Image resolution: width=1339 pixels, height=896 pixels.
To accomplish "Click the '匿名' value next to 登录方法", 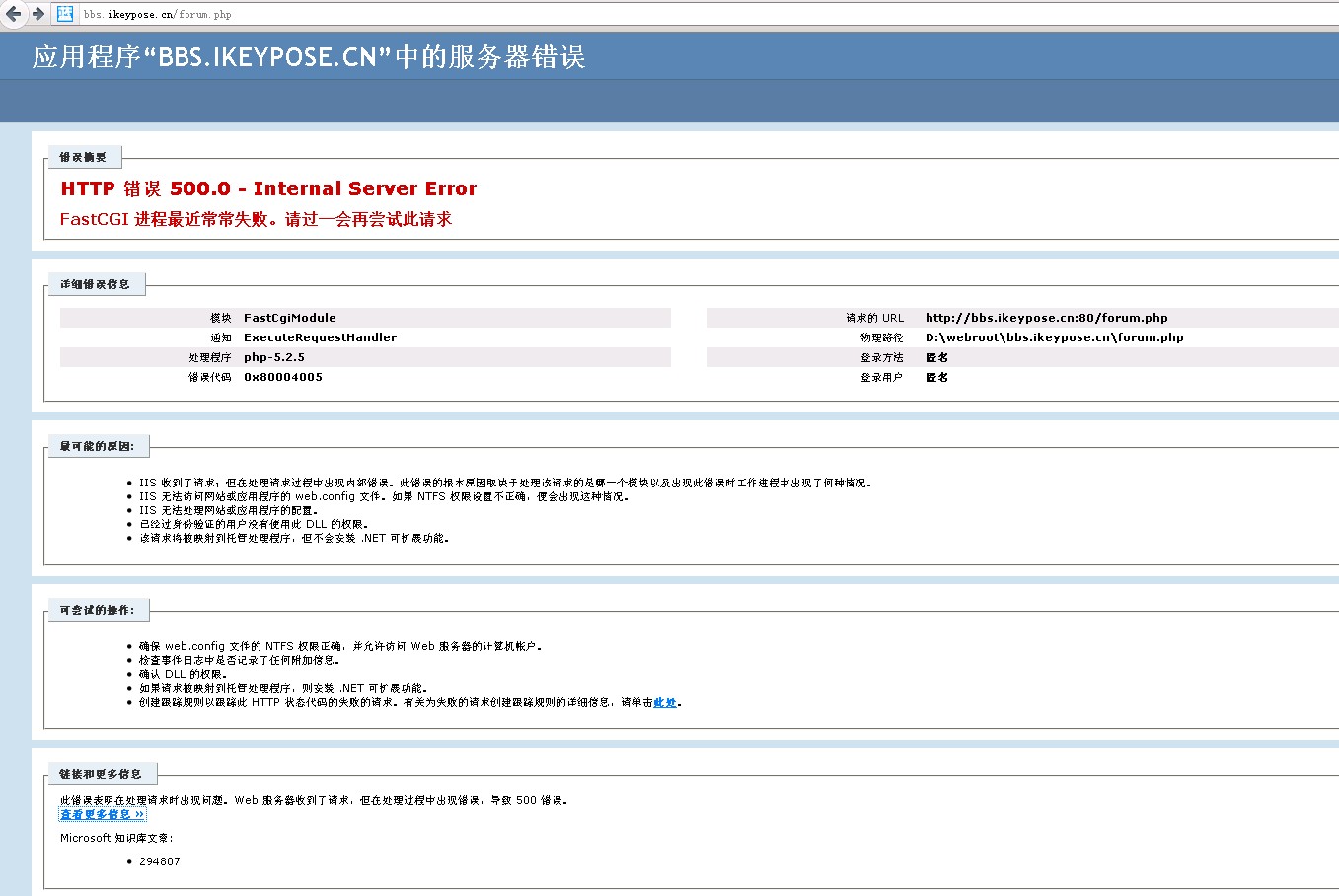I will 937,357.
